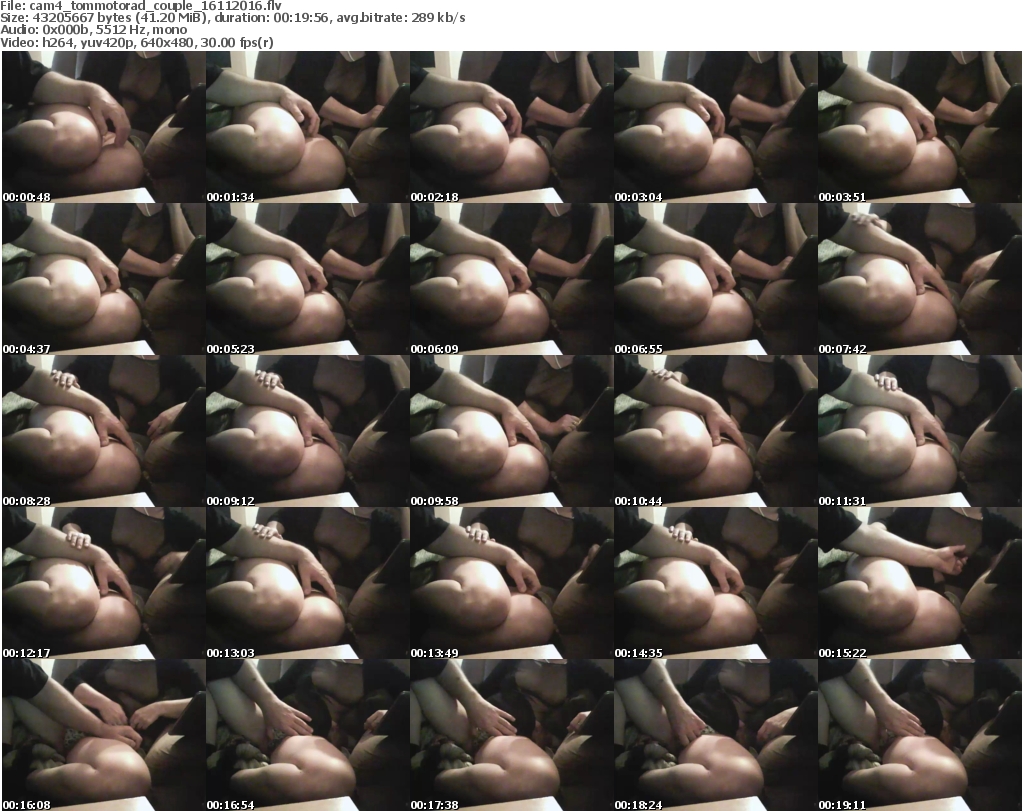Choose the thumbnail stamped 00:10:44

tap(715, 431)
